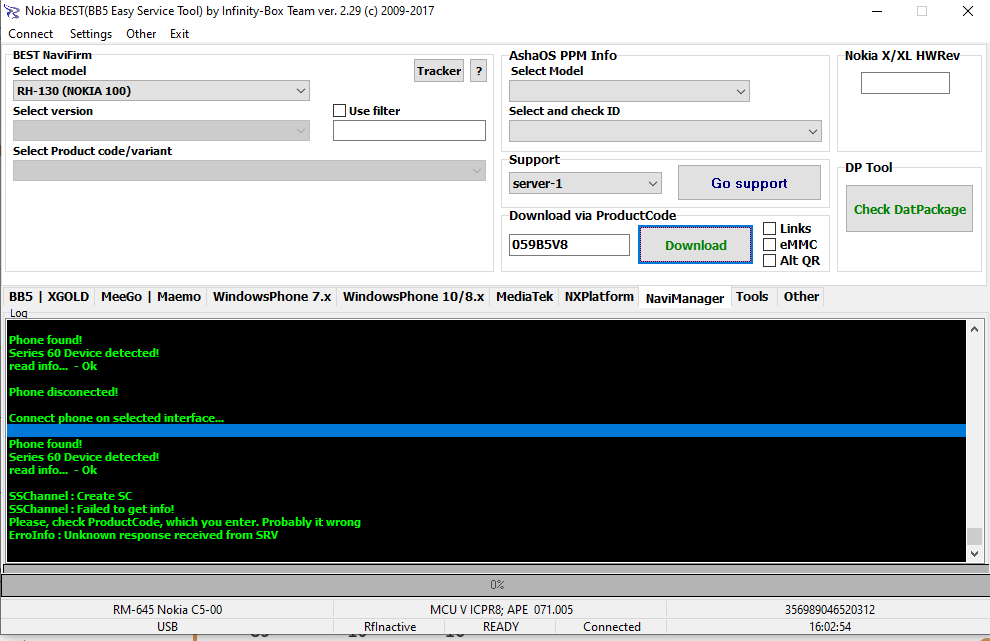990x641 pixels.
Task: Switch to the WindowsPhone 10/8.x tab
Action: (x=414, y=297)
